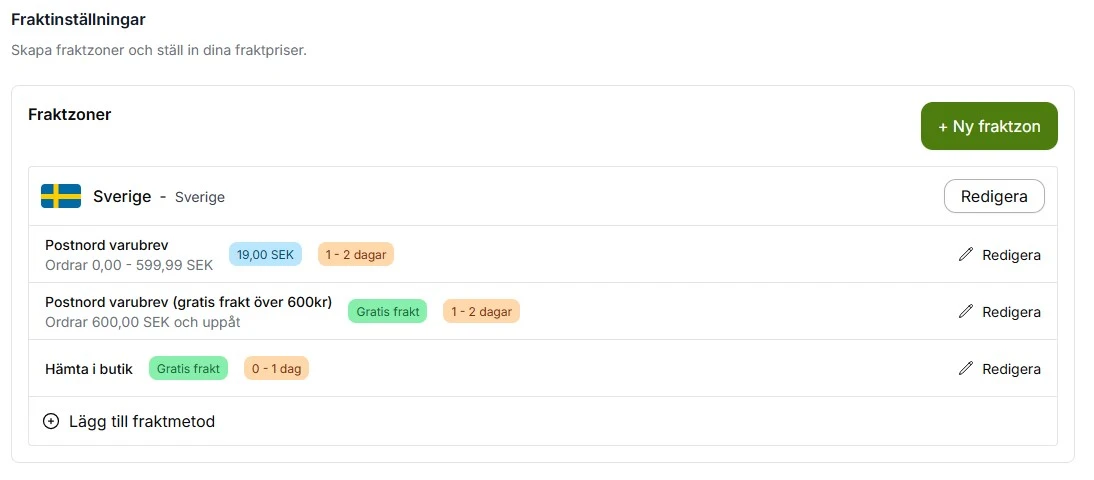Image resolution: width=1094 pixels, height=480 pixels.
Task: Click Redigera text for Hämta i butik
Action: pos(1011,369)
